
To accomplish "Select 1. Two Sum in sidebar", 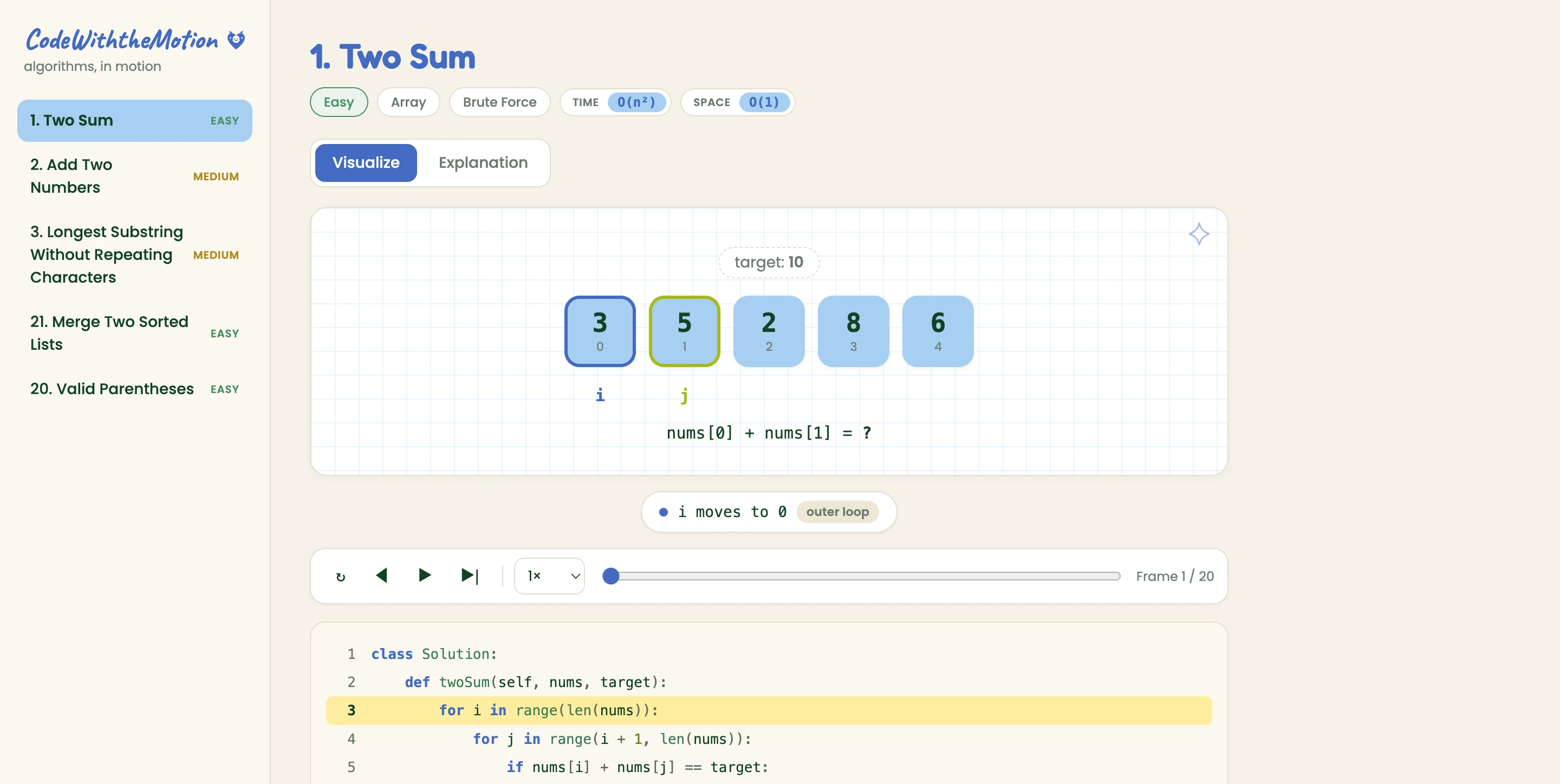I will tap(134, 121).
